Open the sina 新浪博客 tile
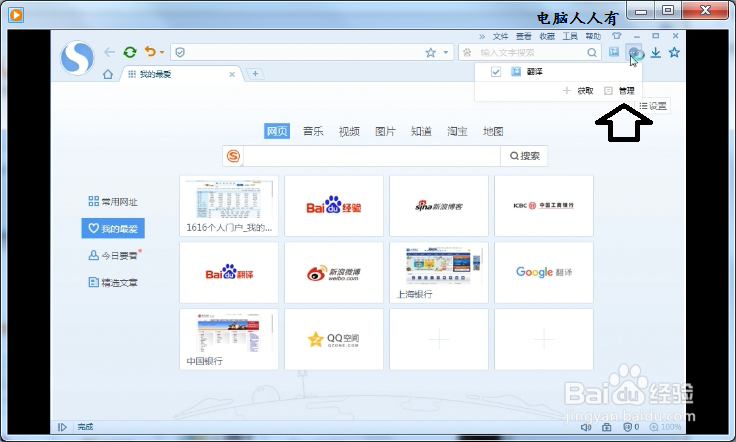The height and width of the screenshot is (442, 736). 439,206
